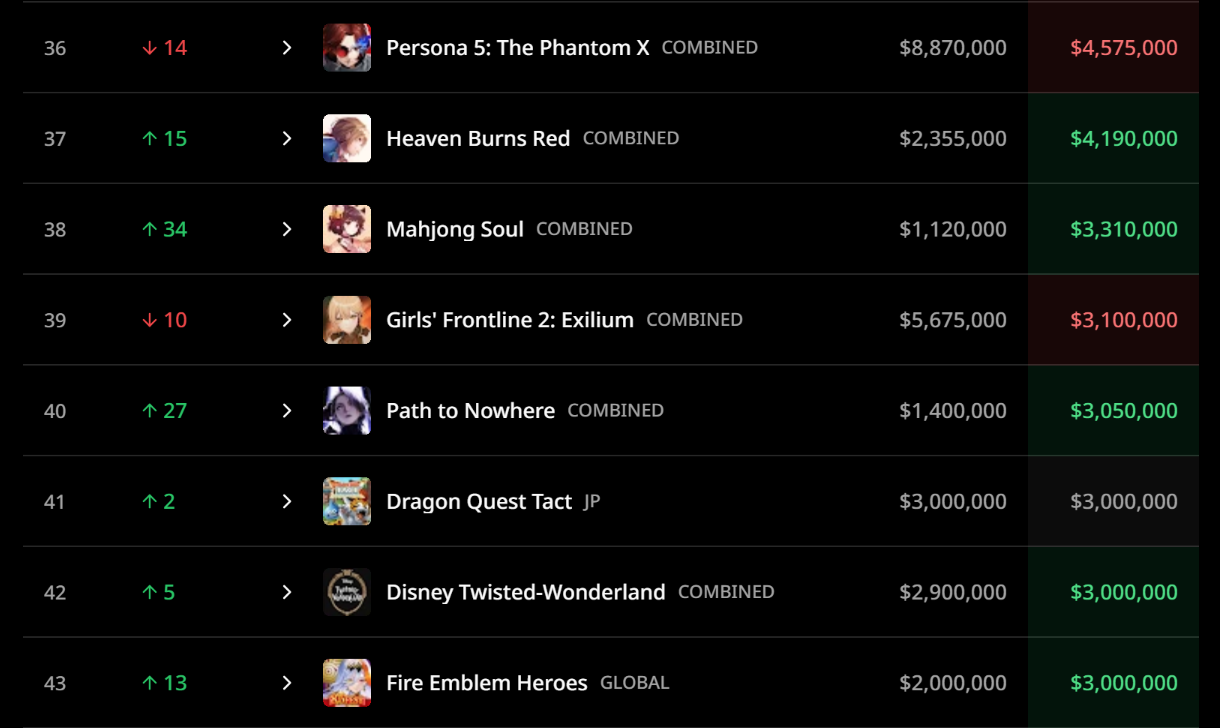Screen dimensions: 1220x728
Task: Click the Heaven Burns Red game icon
Action: (x=347, y=138)
